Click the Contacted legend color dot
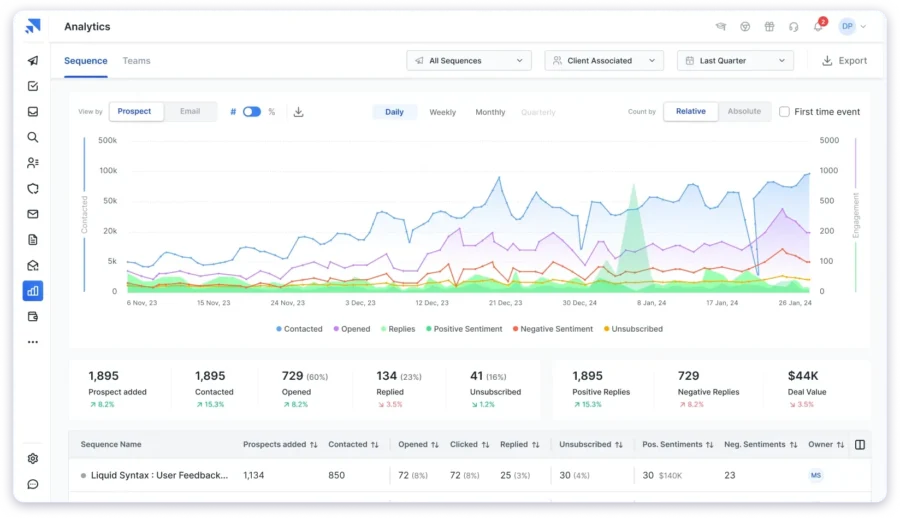Viewport: 900px width, 518px height. [x=278, y=329]
